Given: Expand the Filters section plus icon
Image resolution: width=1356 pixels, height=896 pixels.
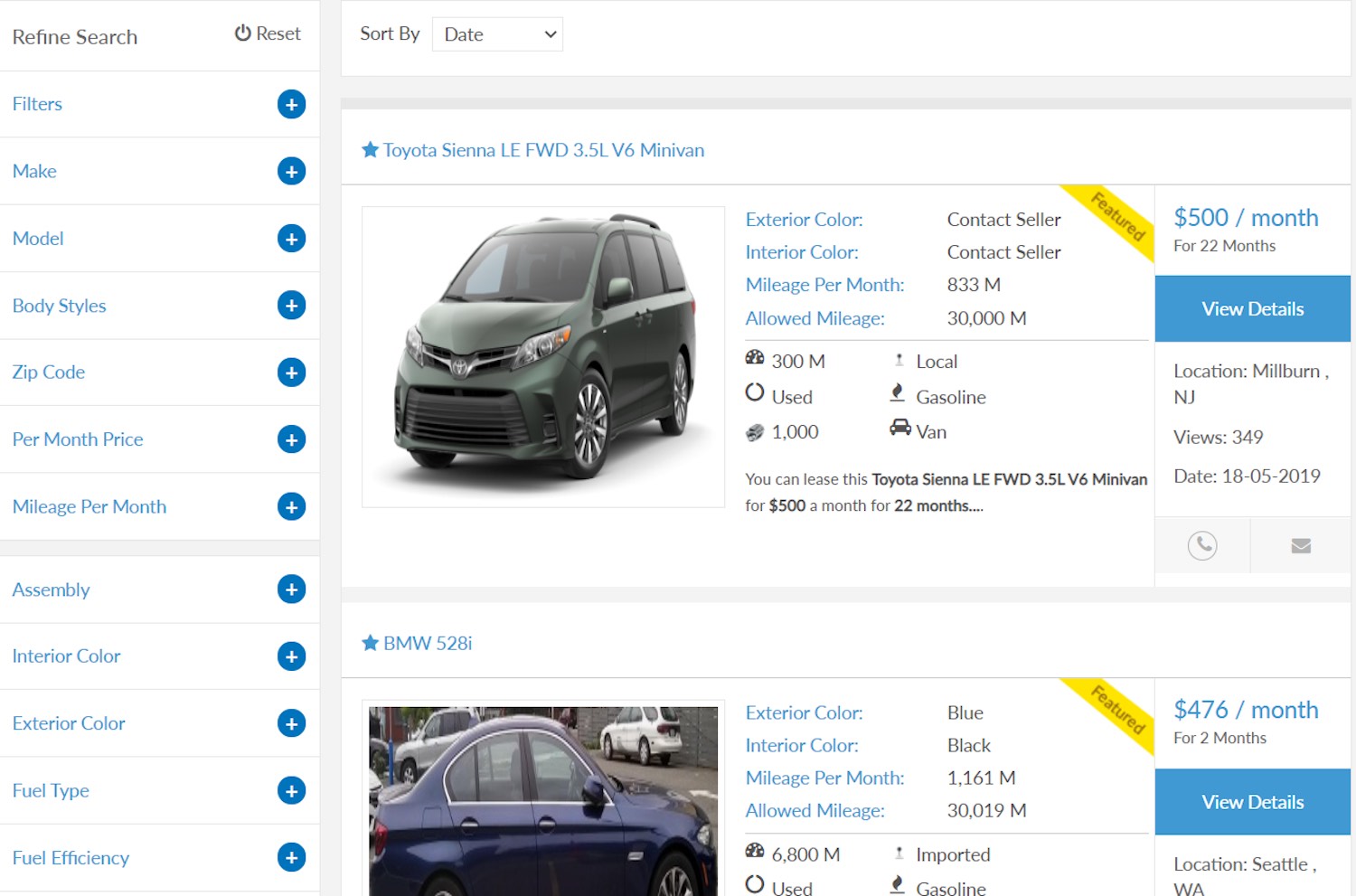Looking at the screenshot, I should (x=291, y=104).
